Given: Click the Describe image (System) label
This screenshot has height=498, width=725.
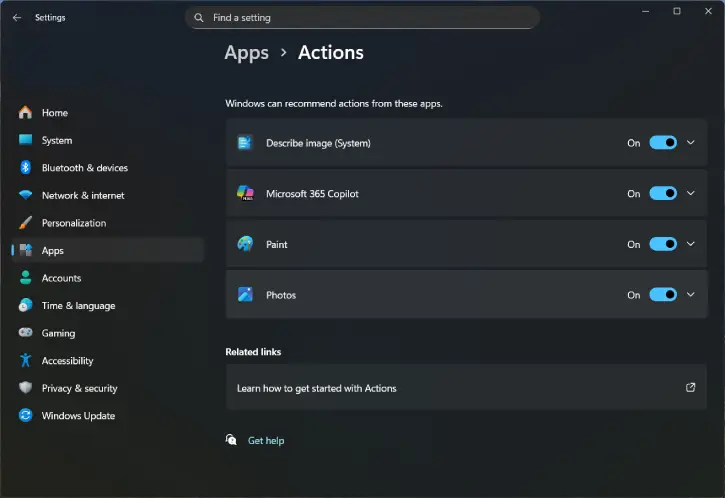Looking at the screenshot, I should [x=318, y=143].
